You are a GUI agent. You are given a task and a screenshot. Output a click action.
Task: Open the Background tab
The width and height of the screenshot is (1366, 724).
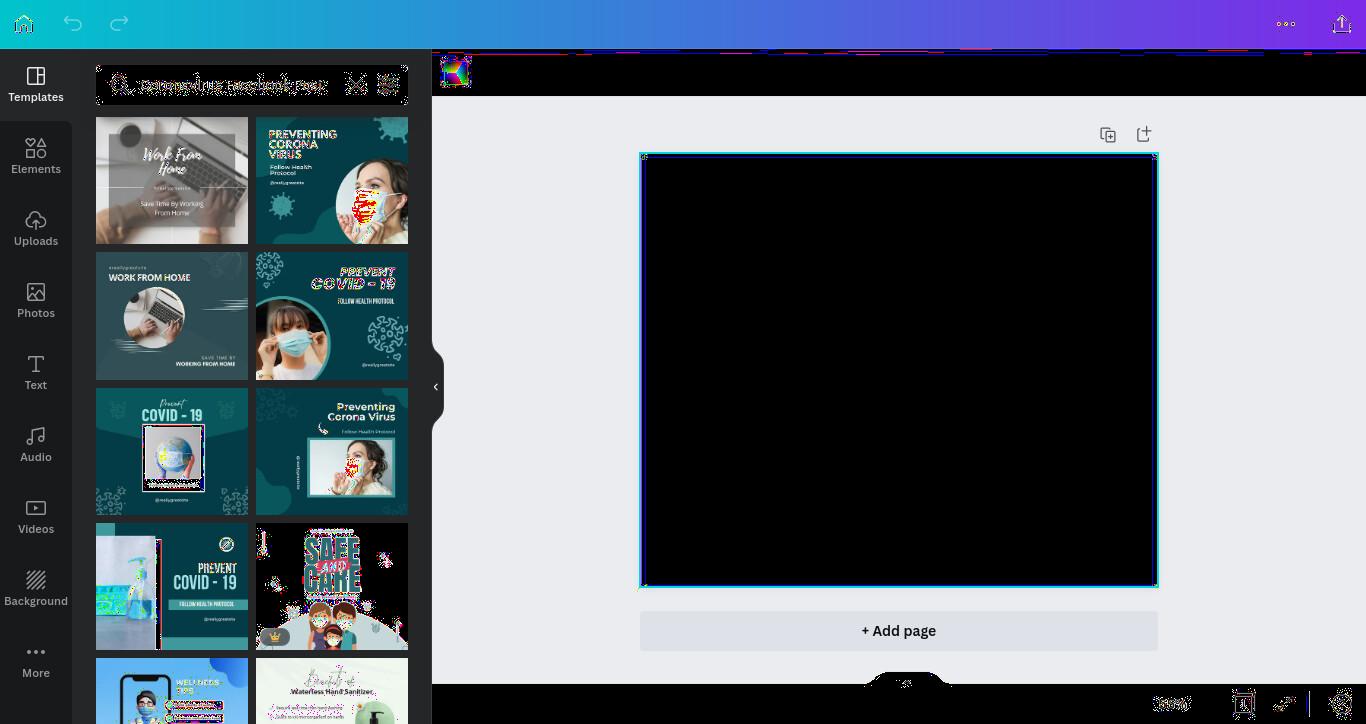[36, 589]
